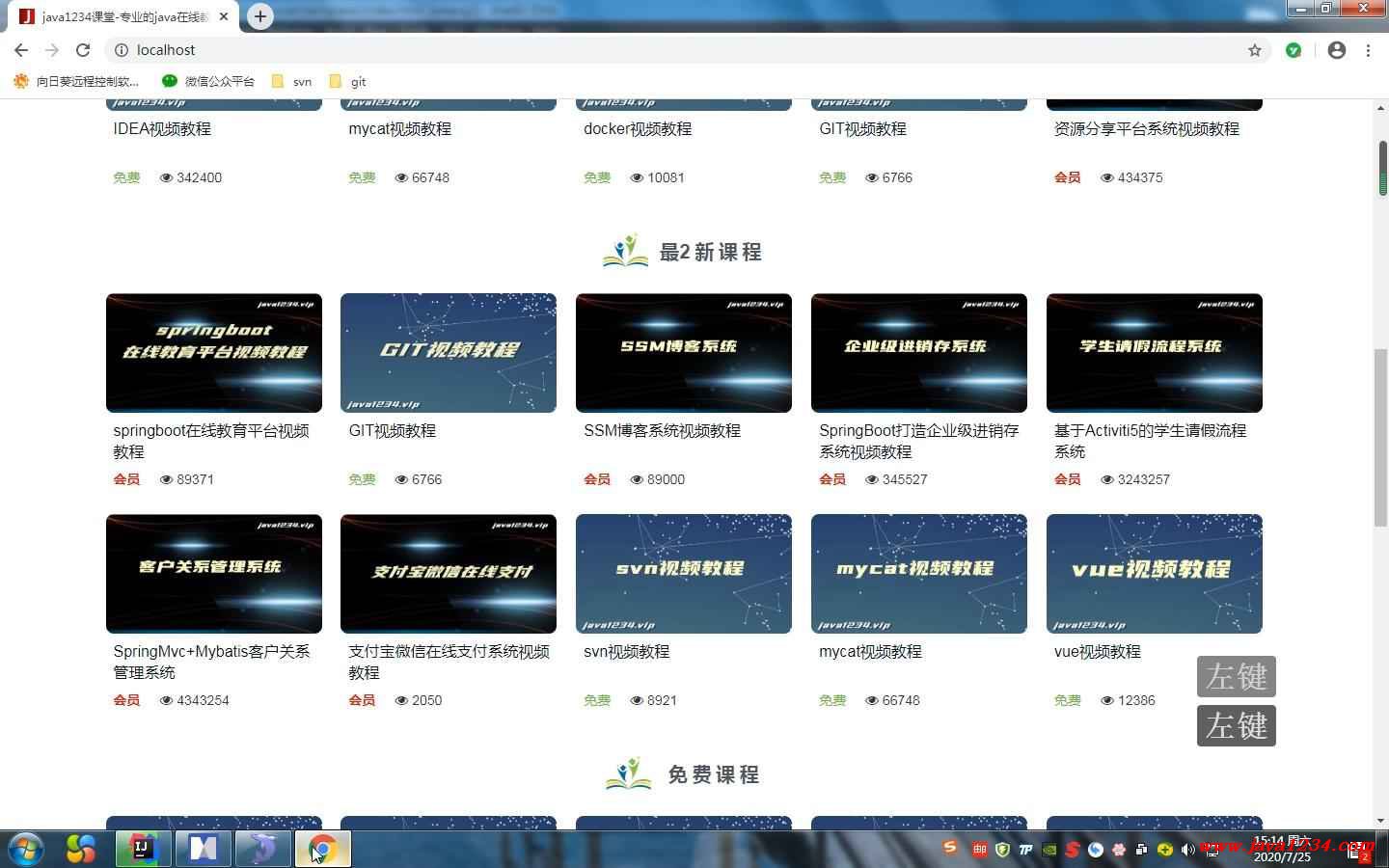Click the eye icon beside 2050
Viewport: 1389px width, 868px height.
coord(401,700)
